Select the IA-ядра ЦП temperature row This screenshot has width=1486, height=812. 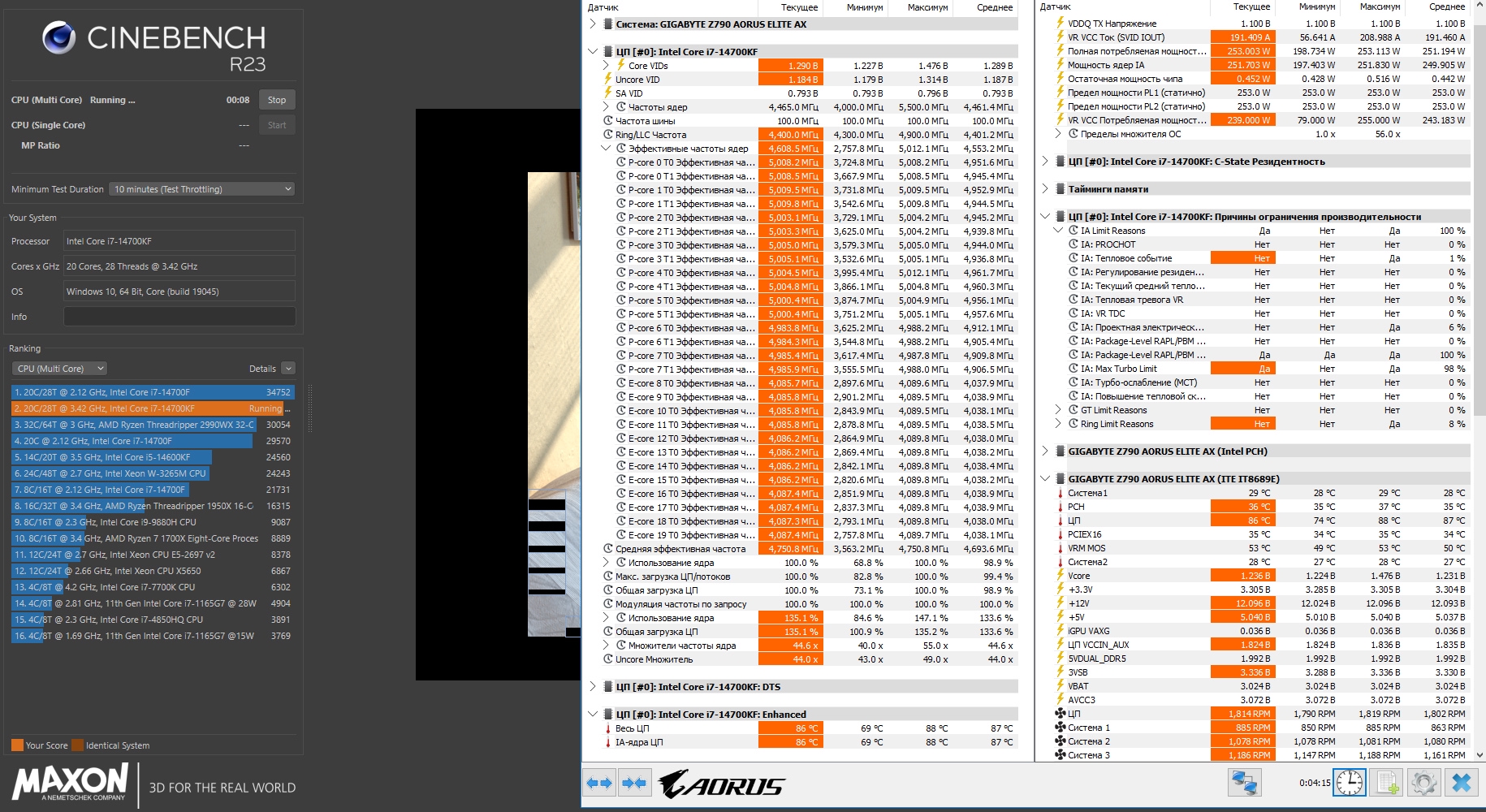click(x=801, y=742)
